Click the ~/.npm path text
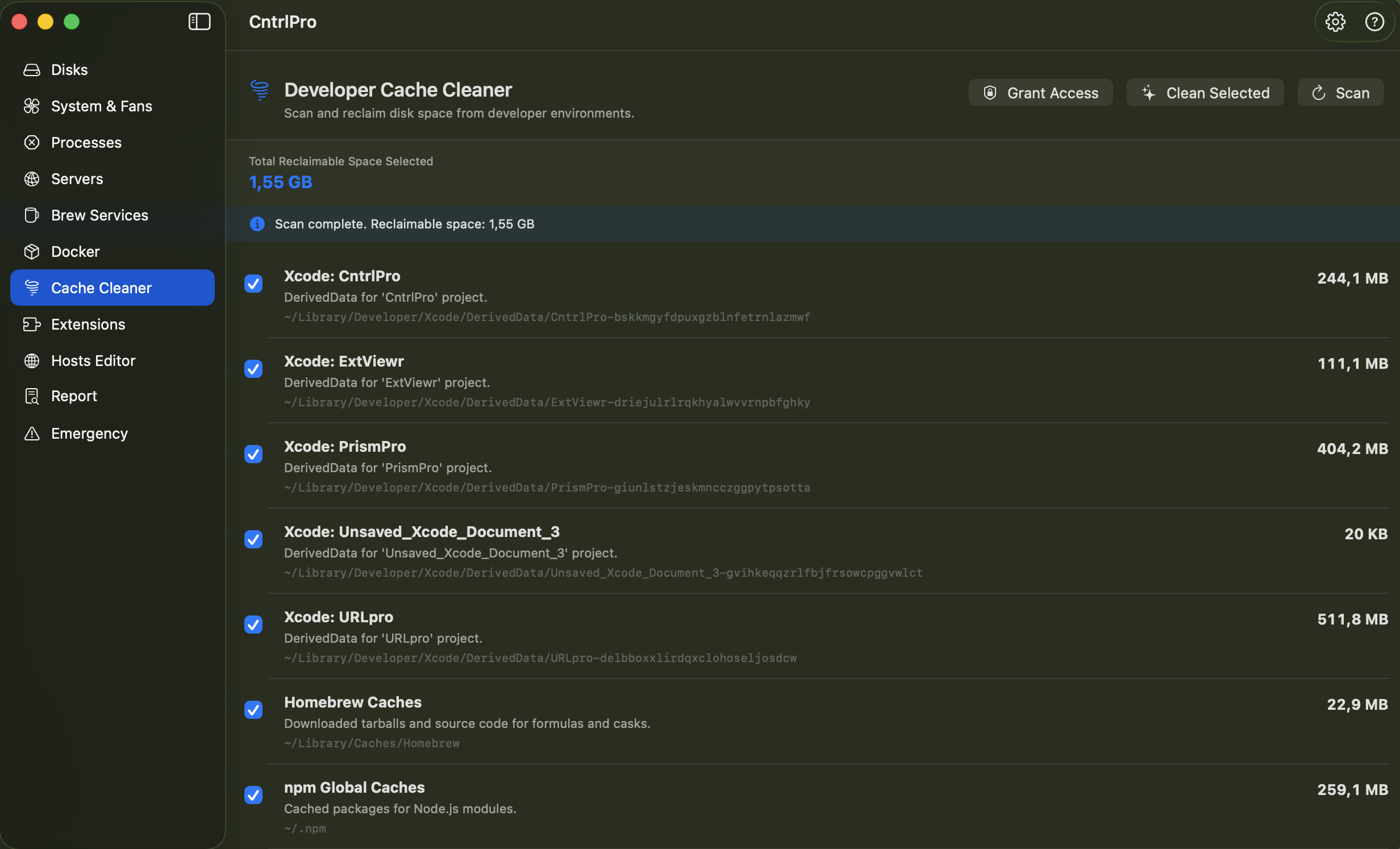 click(305, 829)
